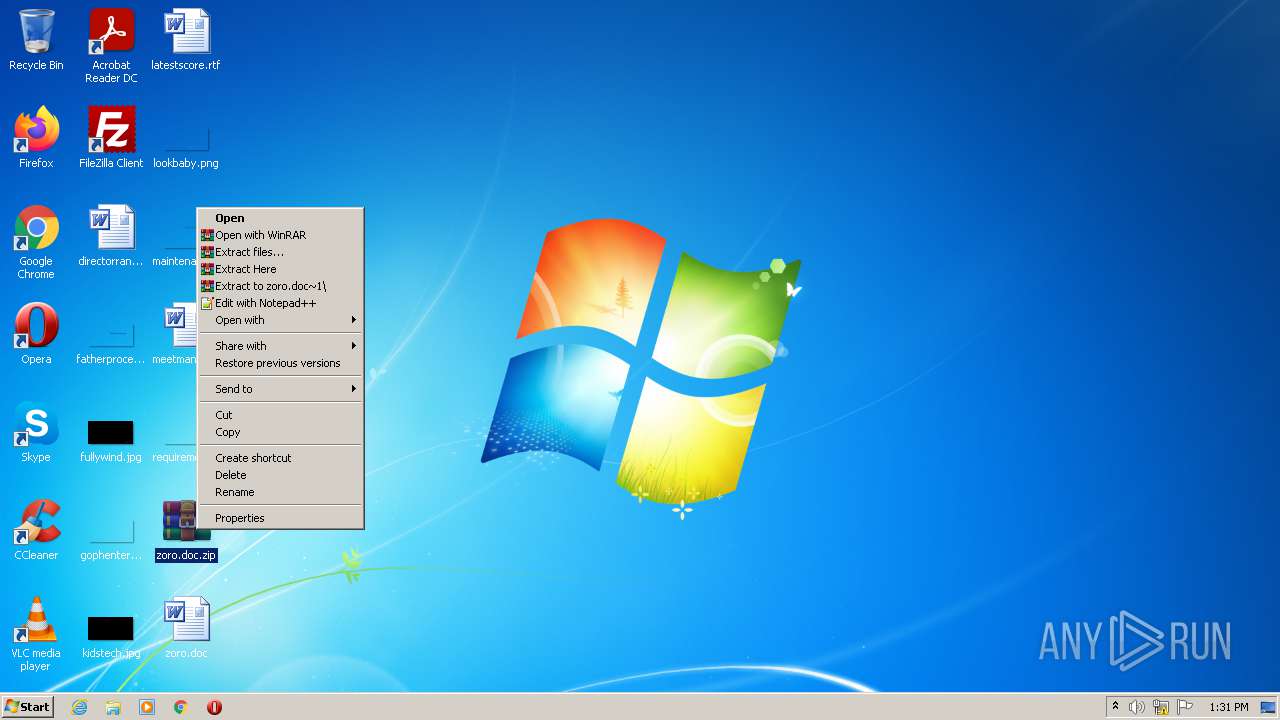Choose Open in the context menu
Screen dimensions: 1280x720
point(280,218)
